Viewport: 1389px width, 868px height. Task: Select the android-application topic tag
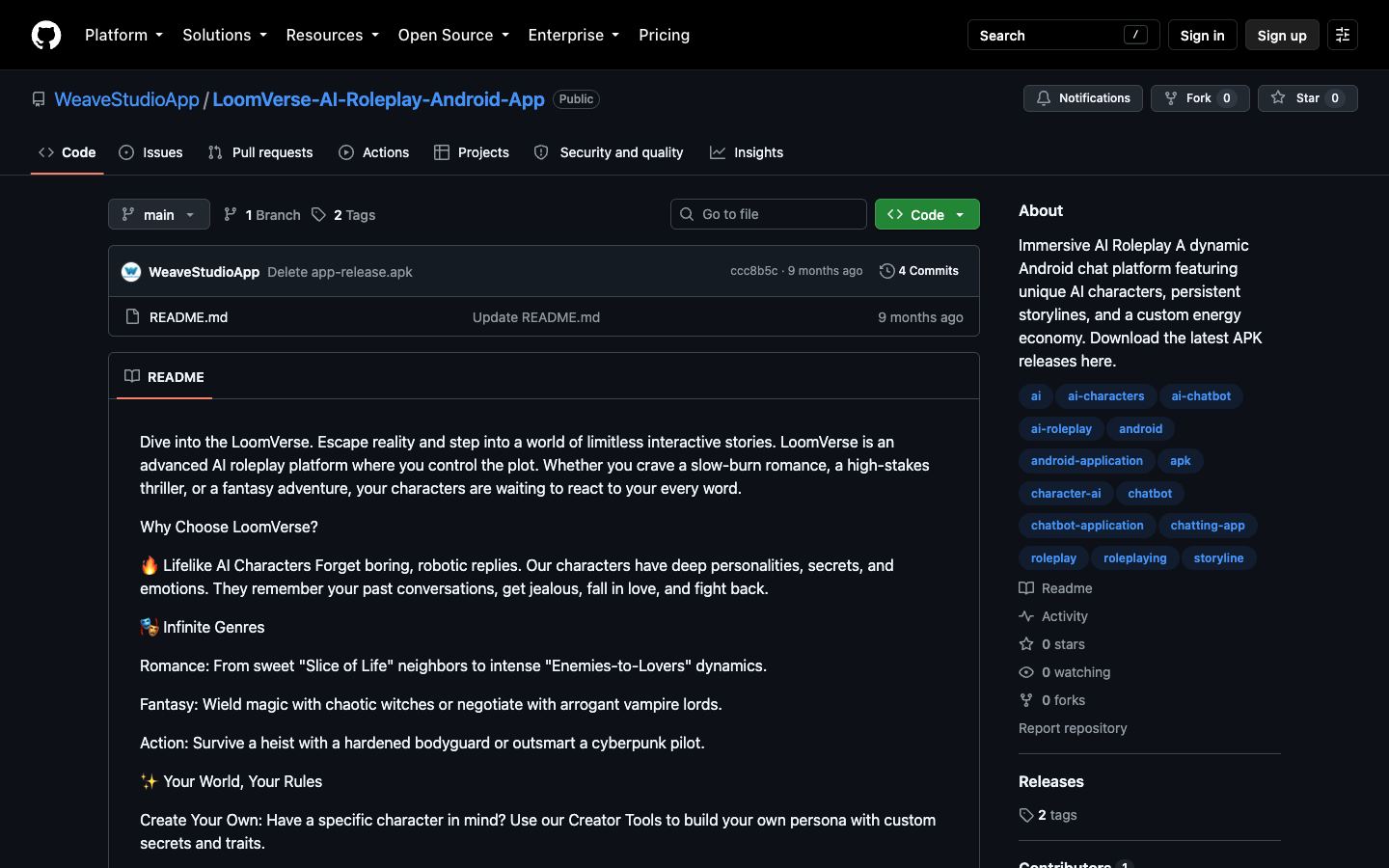(x=1086, y=461)
